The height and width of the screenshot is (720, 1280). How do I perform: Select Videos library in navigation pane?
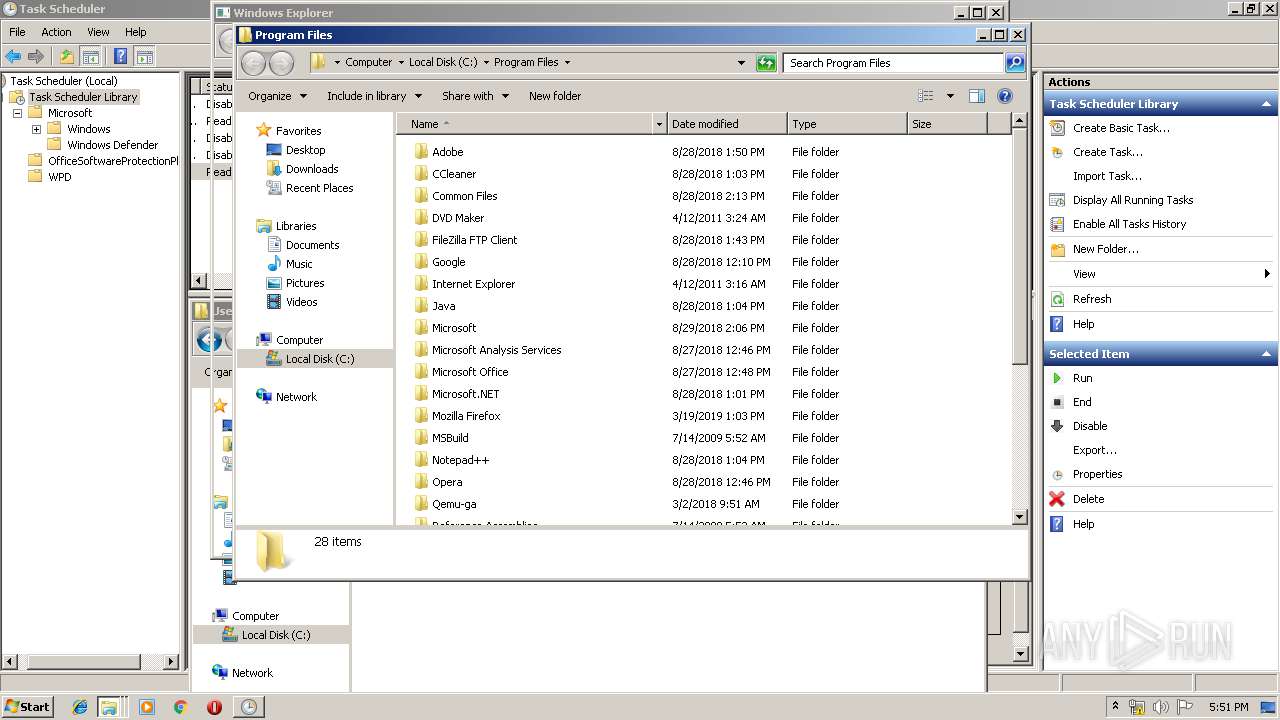(x=301, y=302)
